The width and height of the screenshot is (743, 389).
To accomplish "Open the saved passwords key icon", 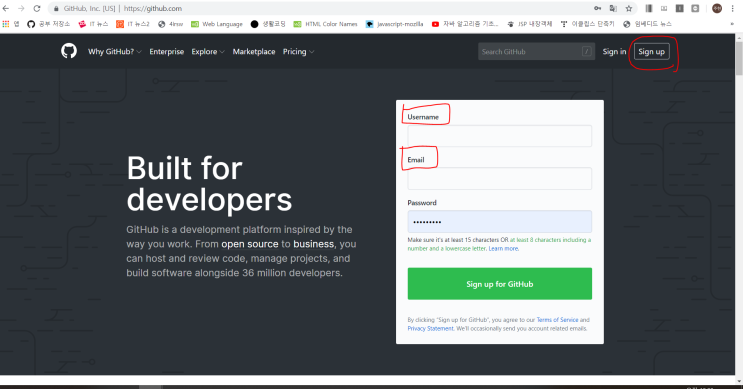I will 597,9.
